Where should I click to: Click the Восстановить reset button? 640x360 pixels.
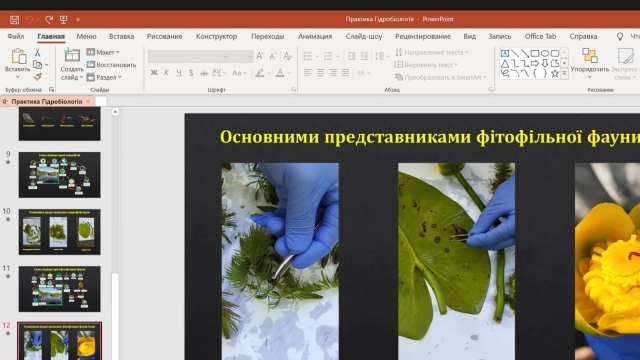tap(111, 64)
